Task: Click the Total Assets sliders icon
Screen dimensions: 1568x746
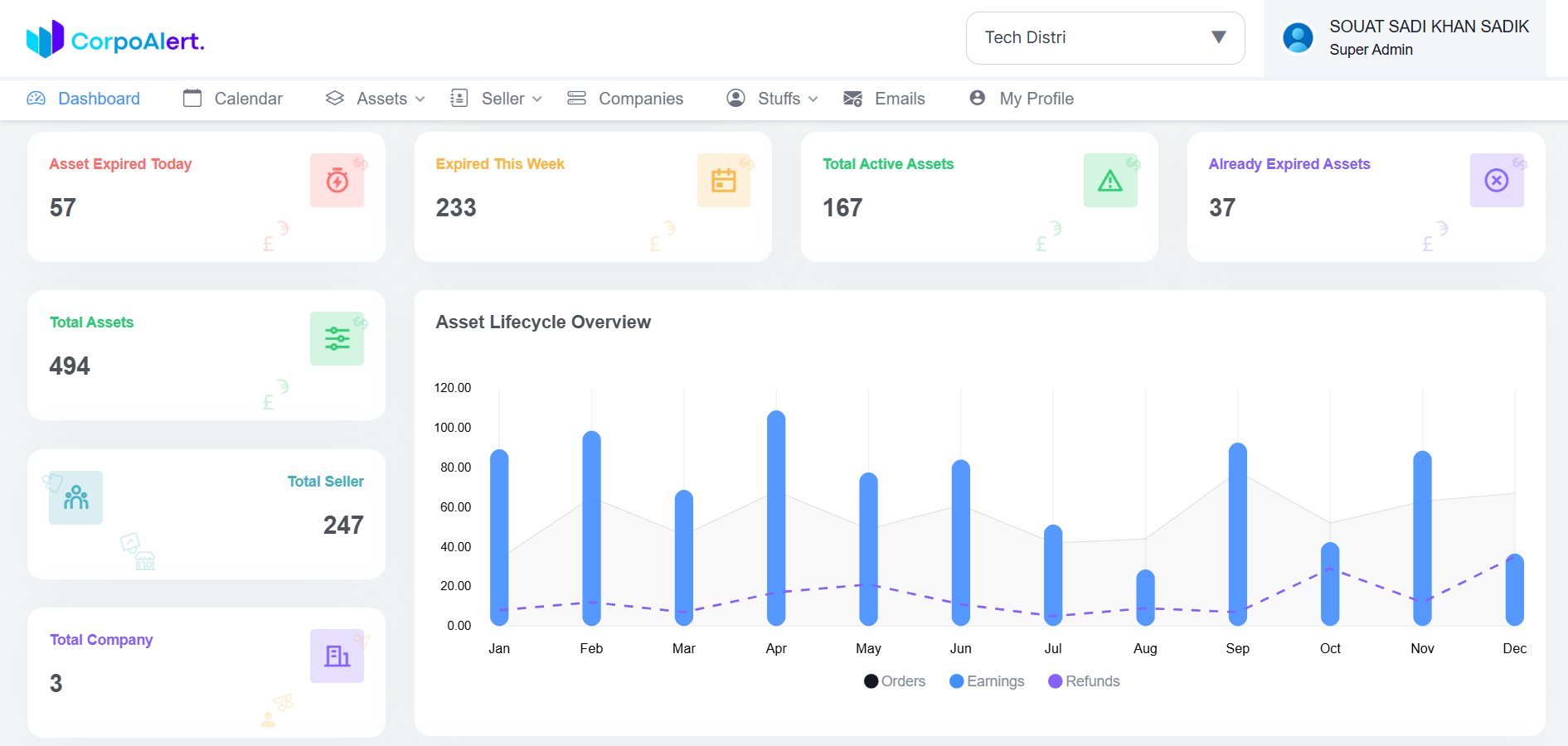Action: [x=337, y=338]
